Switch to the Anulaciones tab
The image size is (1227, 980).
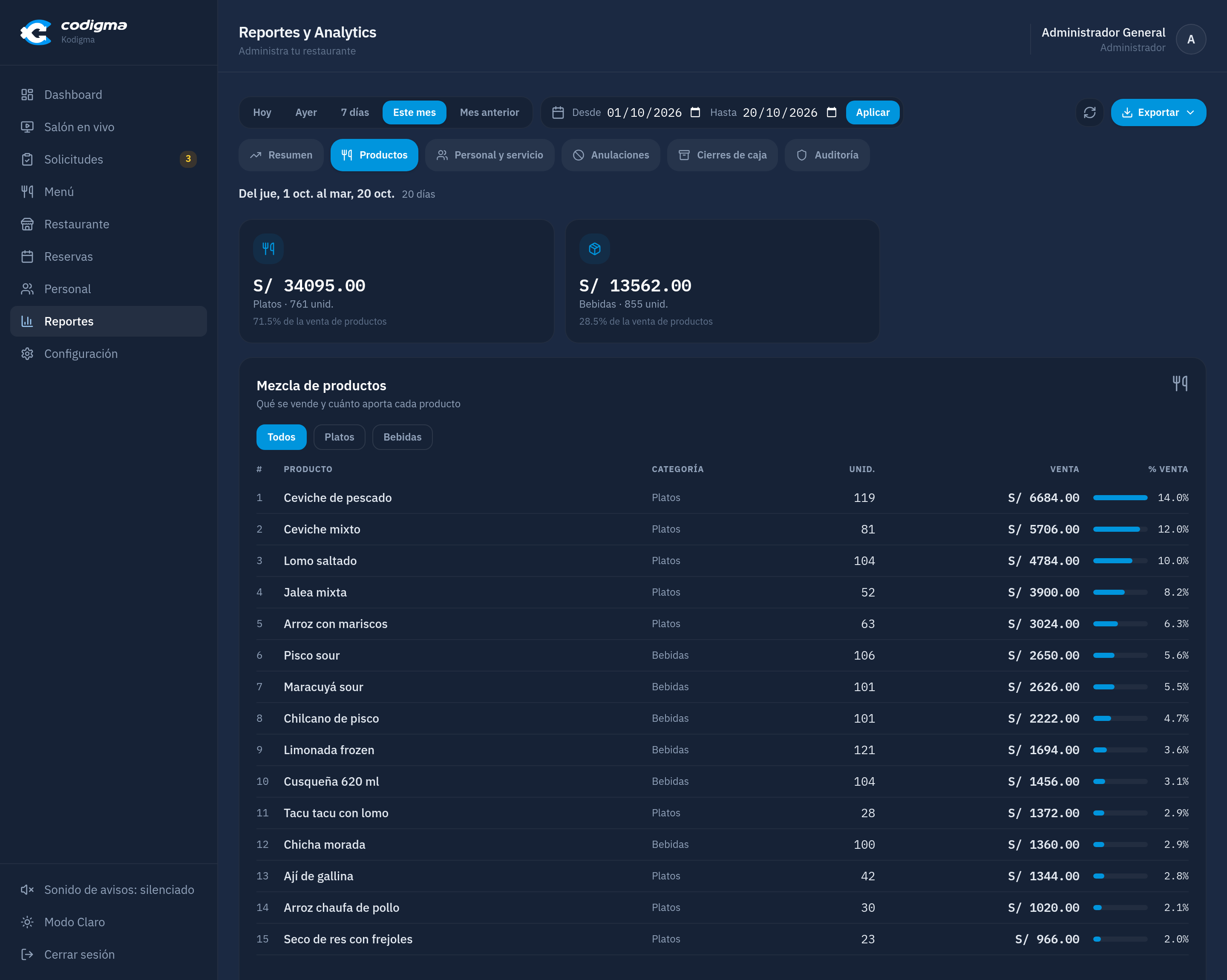611,155
